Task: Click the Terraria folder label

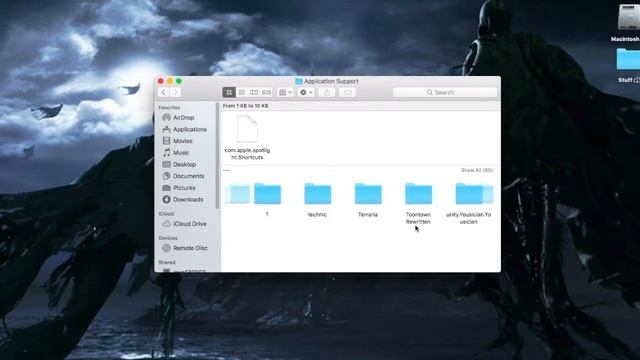Action: [368, 215]
